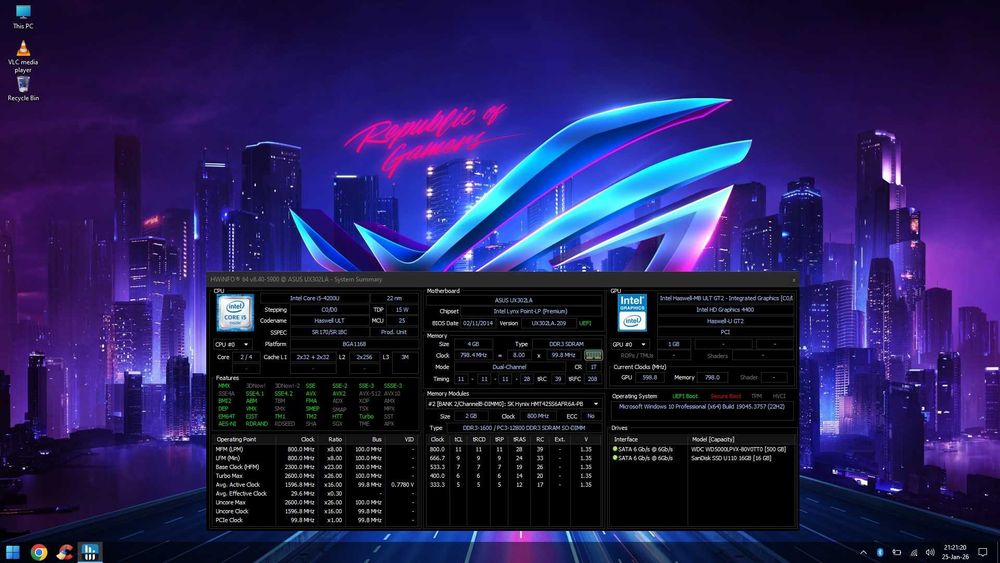Select the HWiNFO taskbar button
Viewport: 1000px width, 563px height.
point(90,552)
